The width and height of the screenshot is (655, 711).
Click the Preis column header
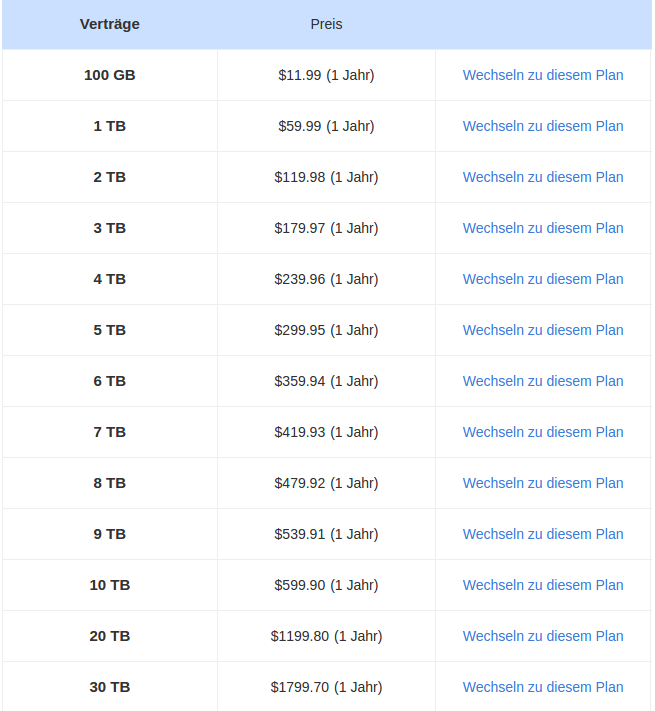click(x=326, y=24)
